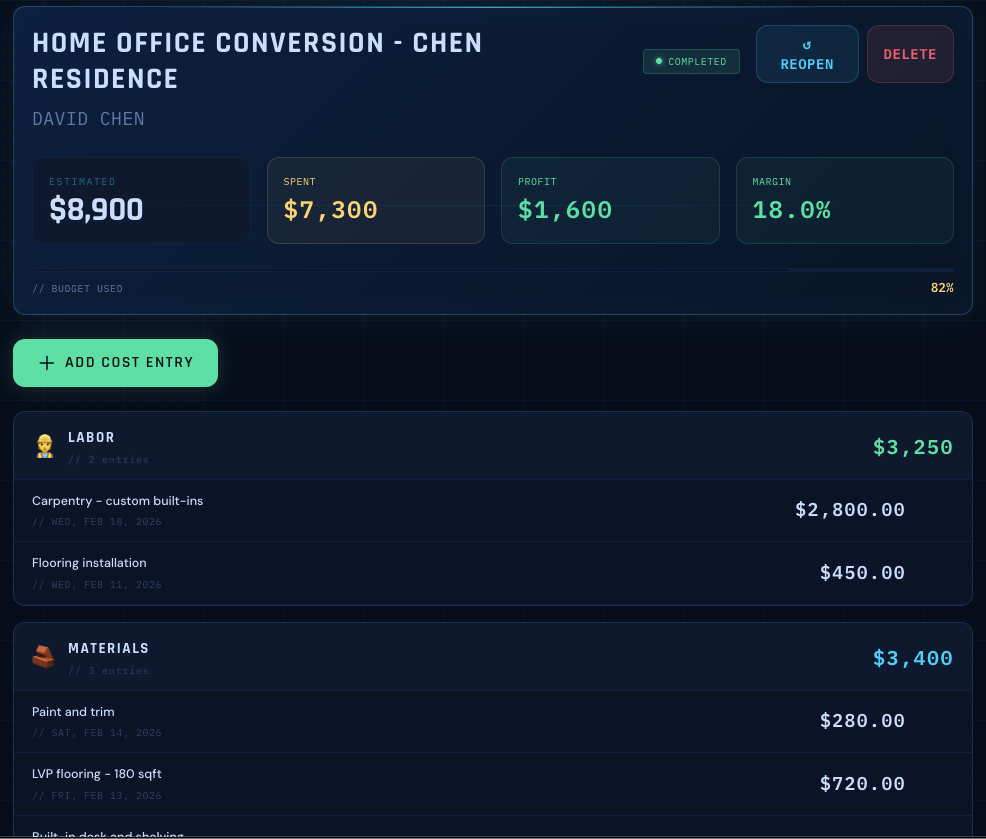Click the green status dot in COMPLETED badge

click(658, 61)
